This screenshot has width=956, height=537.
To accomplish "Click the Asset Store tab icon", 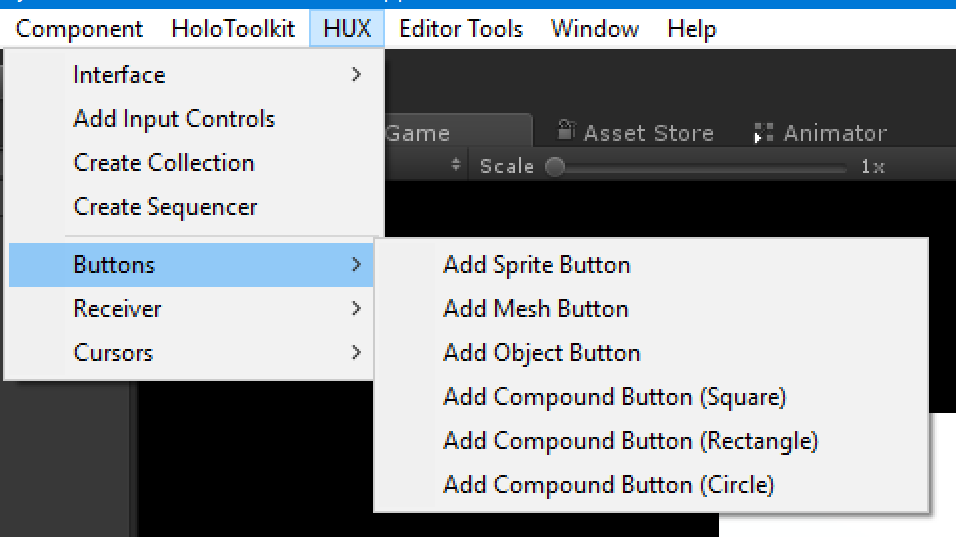I will coord(566,130).
